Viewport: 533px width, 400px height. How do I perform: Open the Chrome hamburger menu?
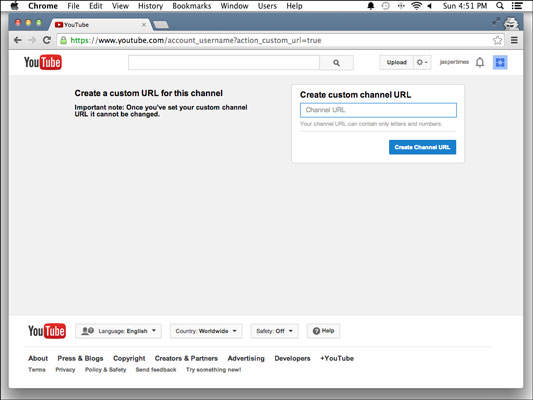pos(514,40)
